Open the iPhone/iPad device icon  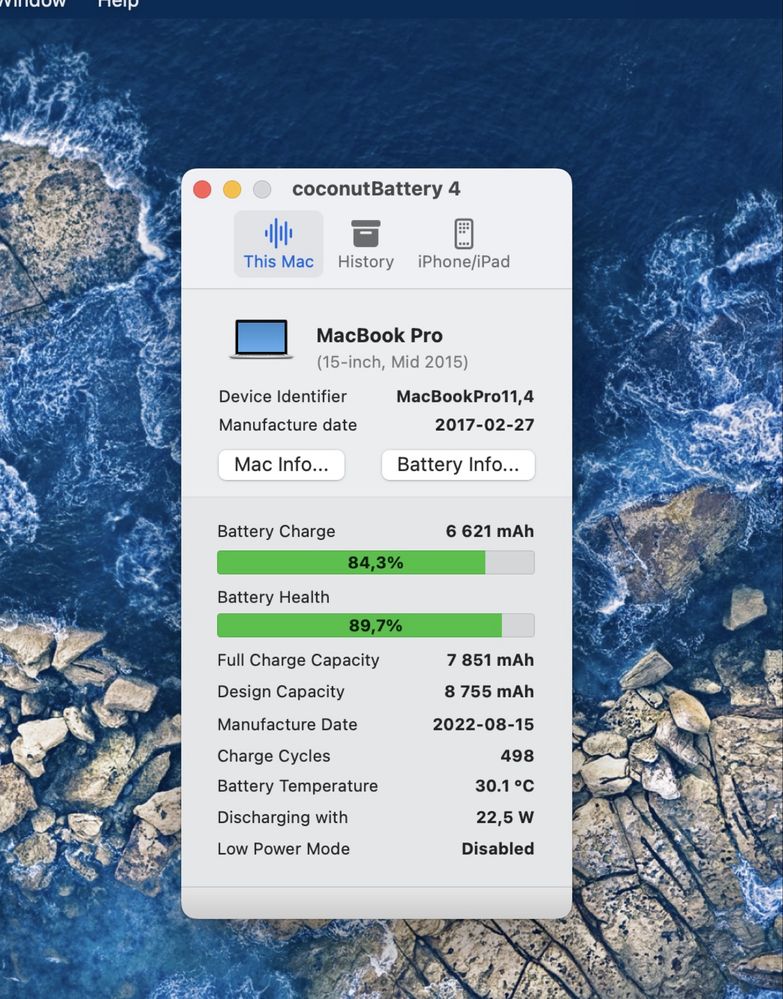tap(464, 233)
